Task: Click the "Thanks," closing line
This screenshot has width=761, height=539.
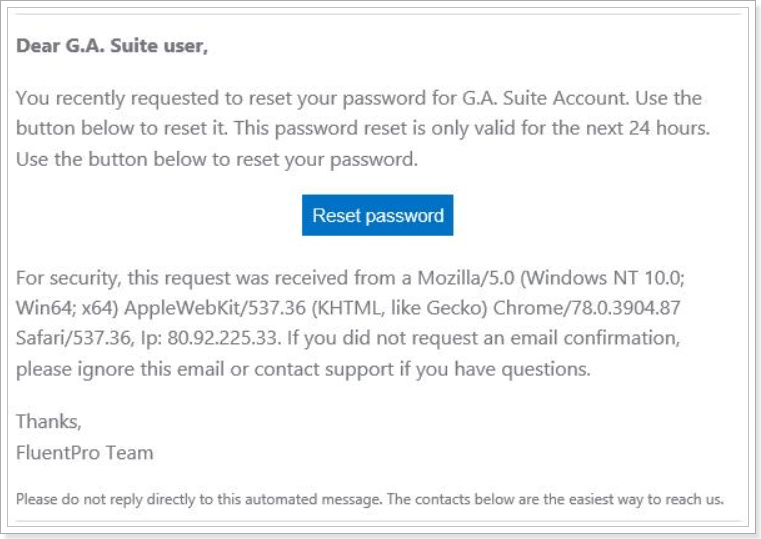Action: pos(49,422)
